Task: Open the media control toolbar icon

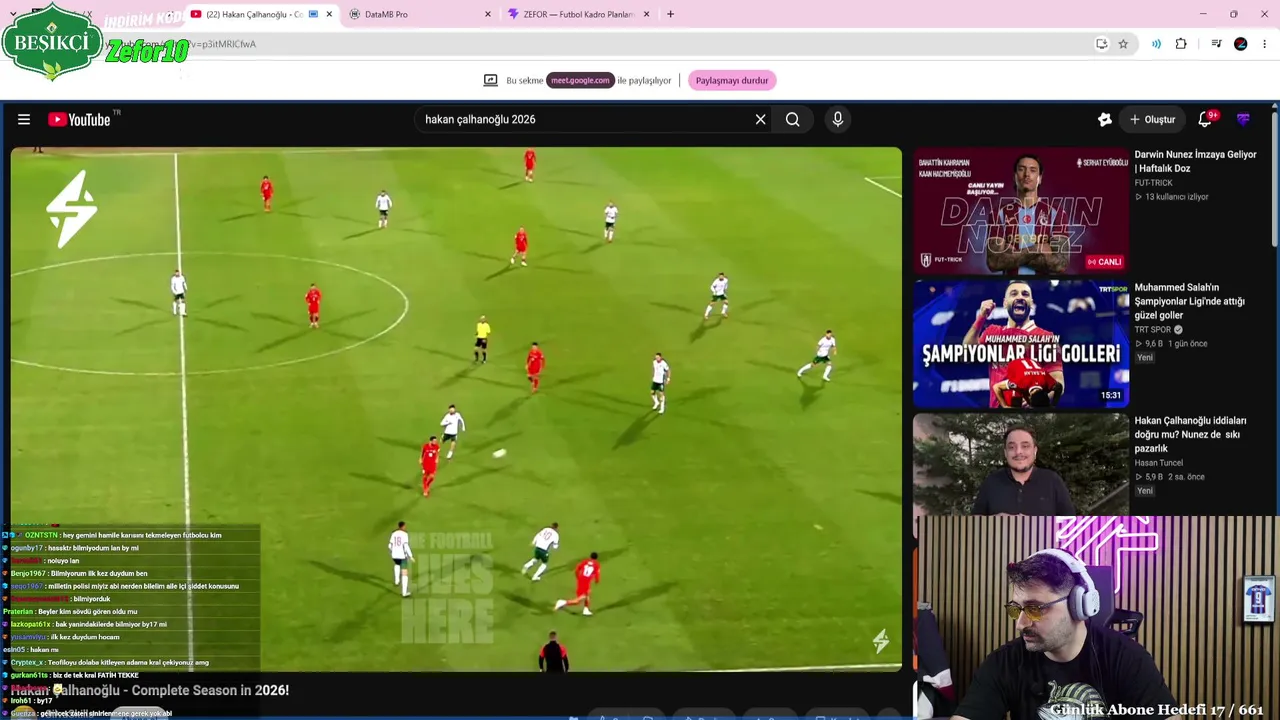Action: point(1216,44)
